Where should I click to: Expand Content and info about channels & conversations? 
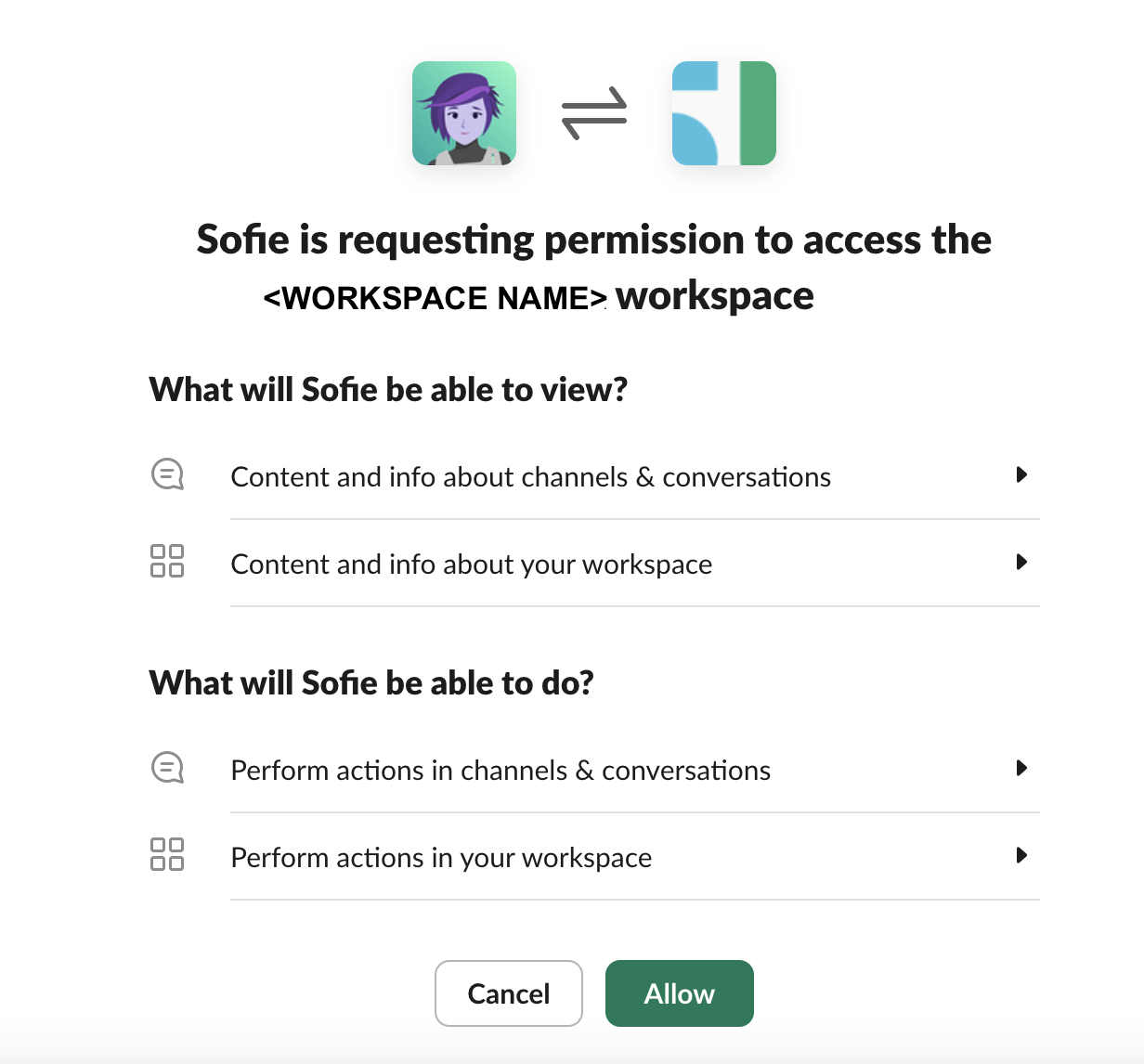[x=1022, y=475]
